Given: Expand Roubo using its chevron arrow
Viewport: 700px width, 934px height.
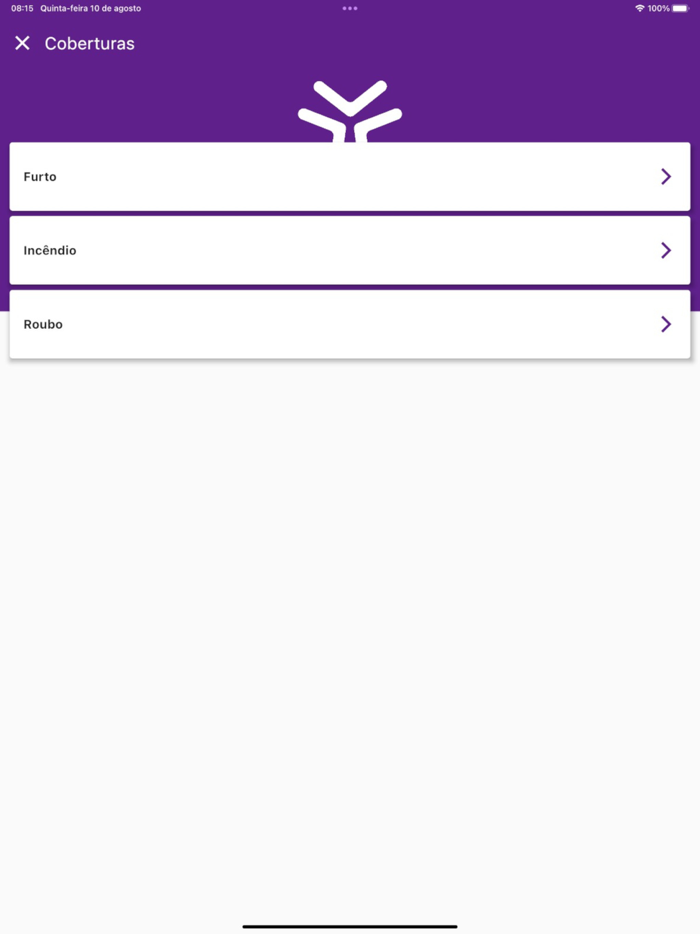Looking at the screenshot, I should click(x=666, y=324).
